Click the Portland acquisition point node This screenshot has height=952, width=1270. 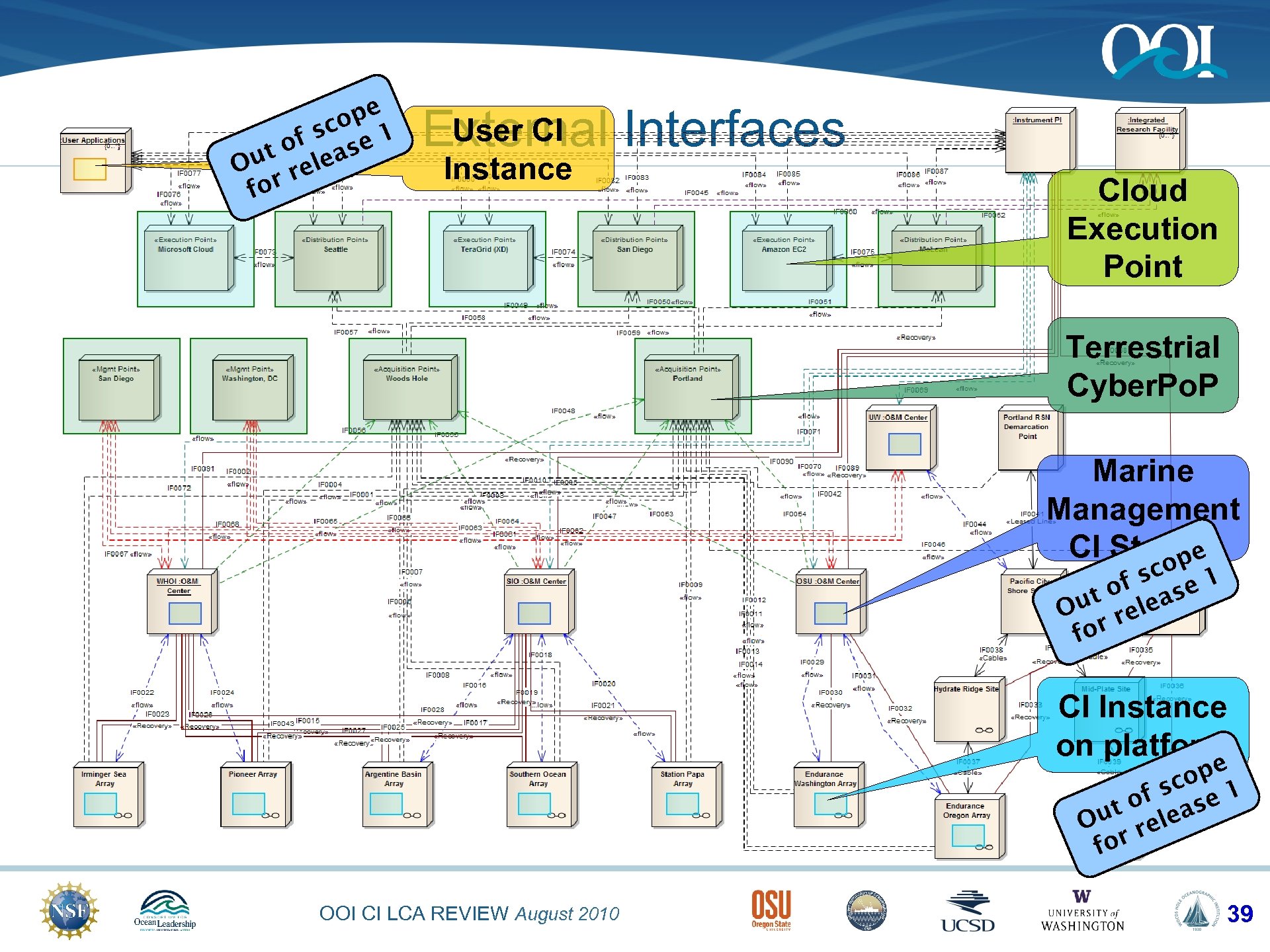click(688, 389)
